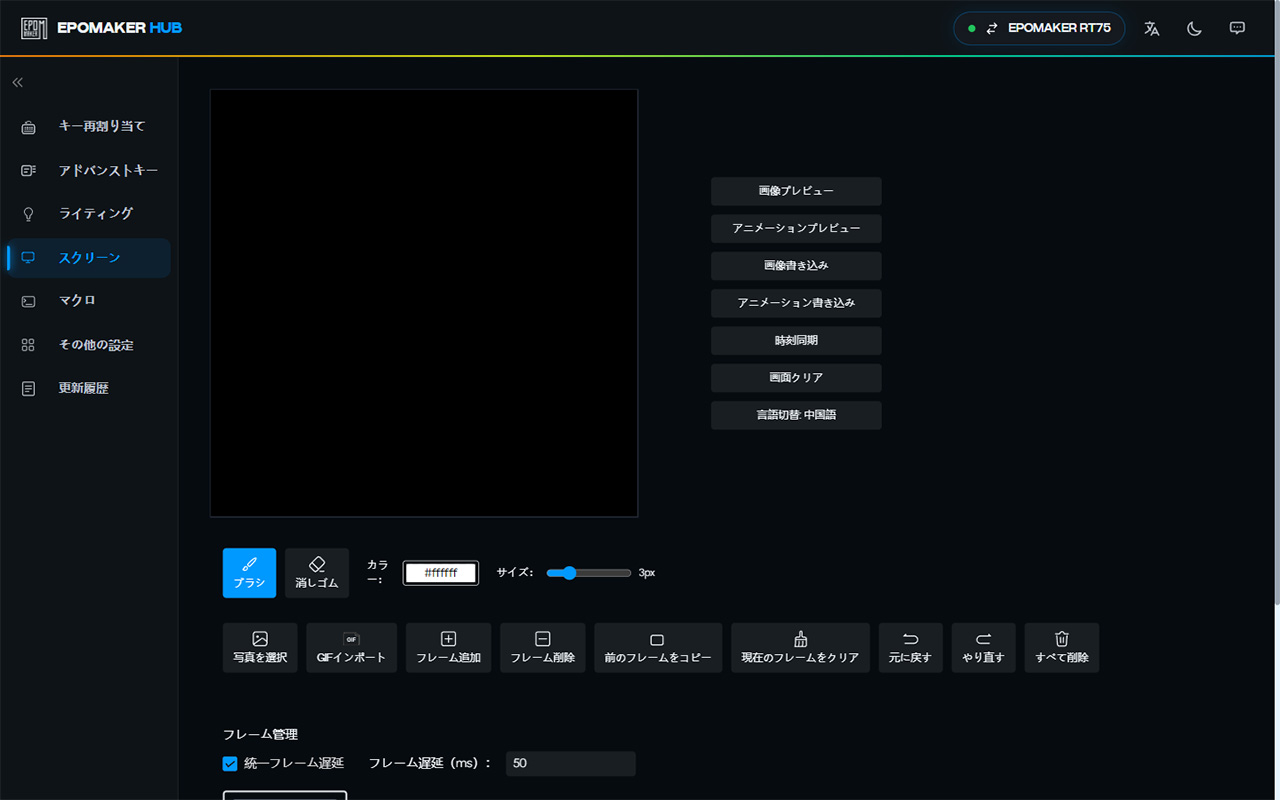The image size is (1280, 800).
Task: Add a frame with フレーム追加
Action: 448,648
